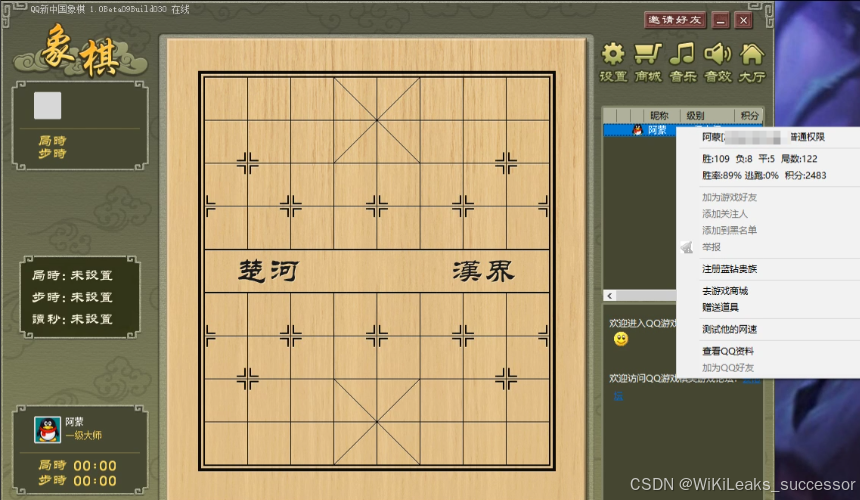Click the 积分 column header
860x500 pixels.
click(x=749, y=116)
